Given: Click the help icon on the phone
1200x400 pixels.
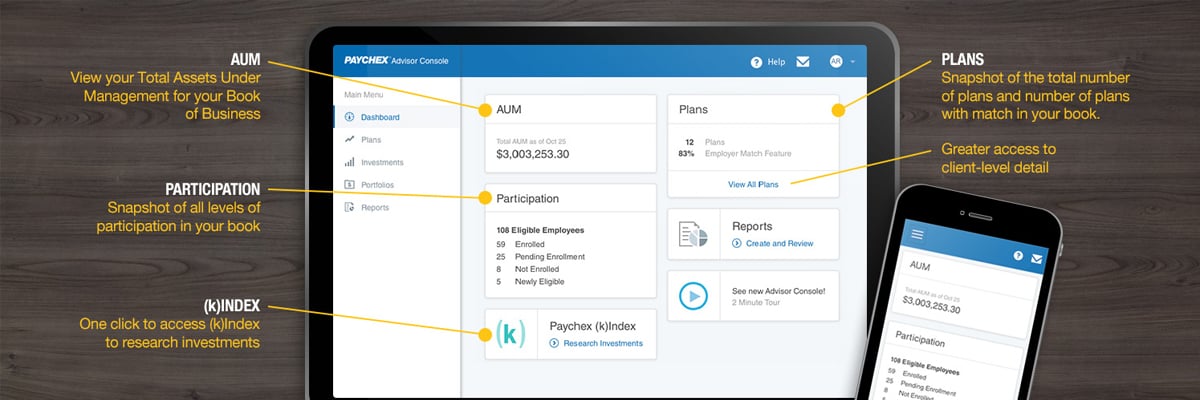Looking at the screenshot, I should (1018, 256).
